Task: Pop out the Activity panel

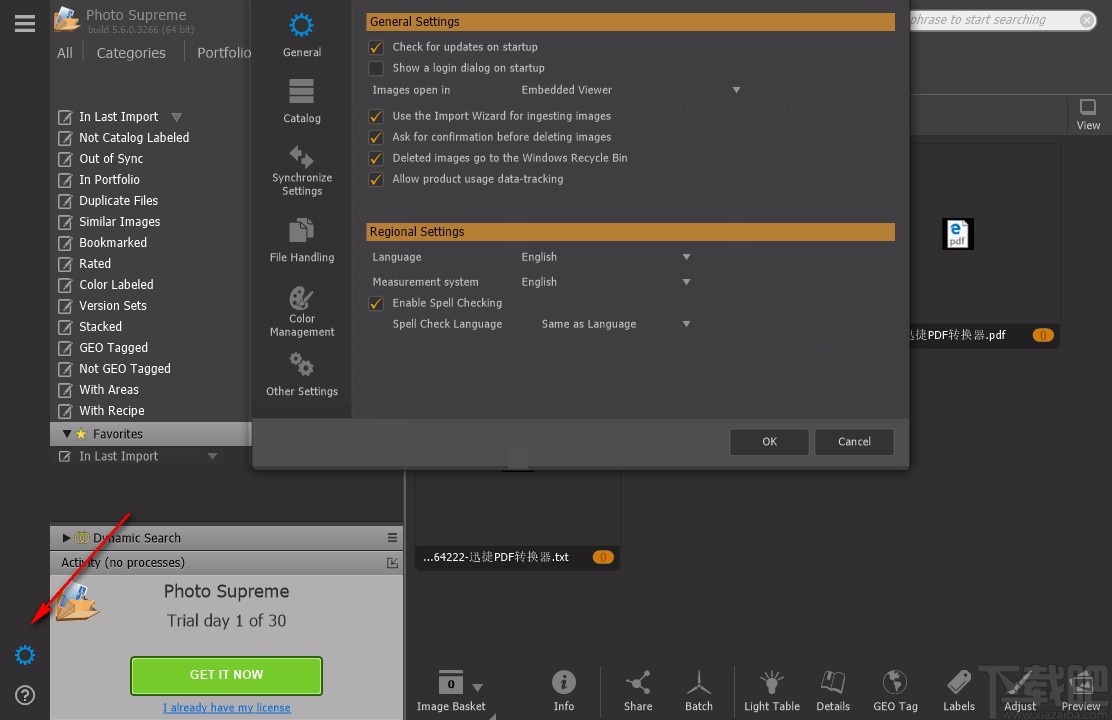Action: click(392, 563)
